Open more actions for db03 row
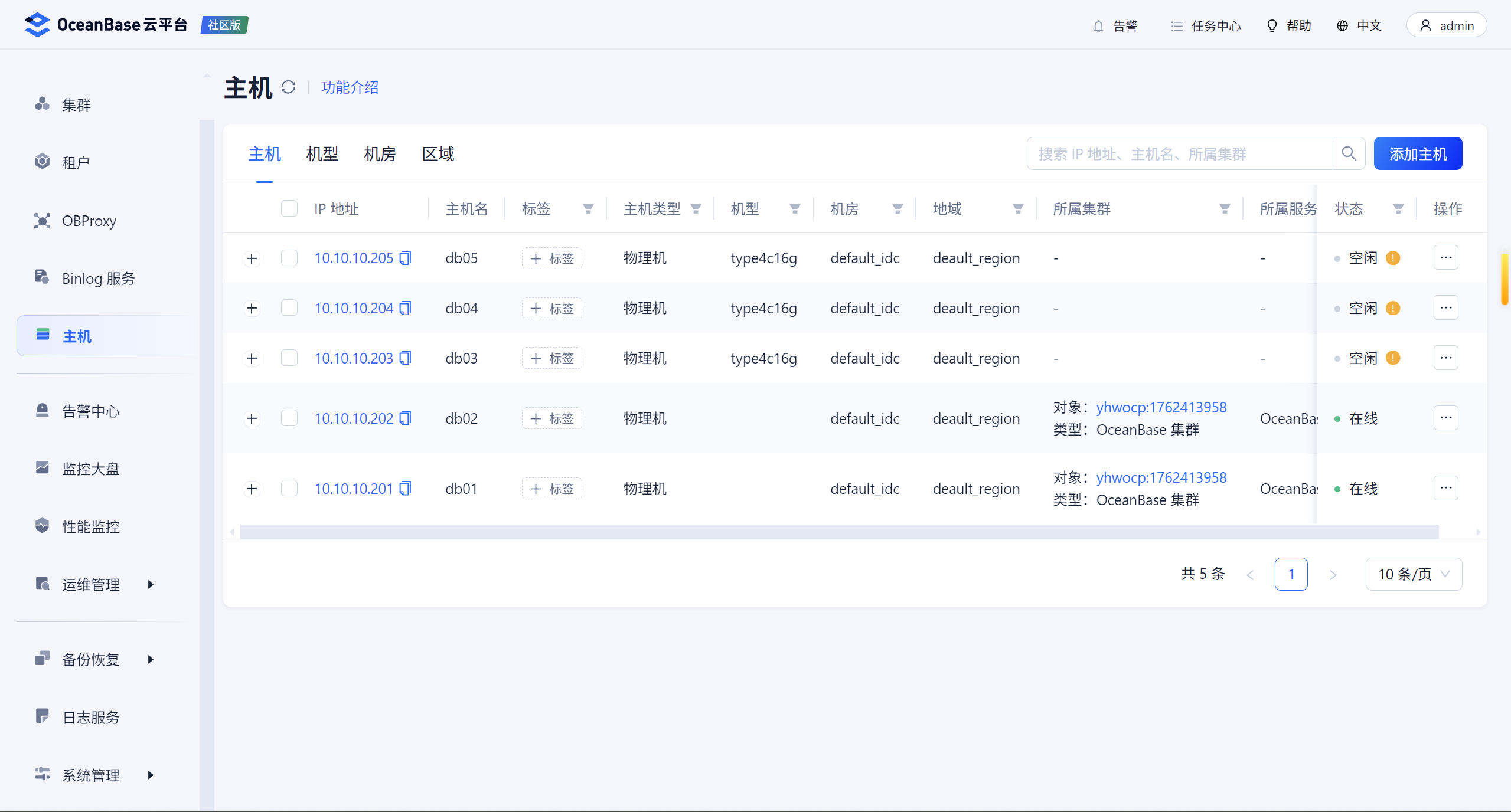1511x812 pixels. 1445,358
